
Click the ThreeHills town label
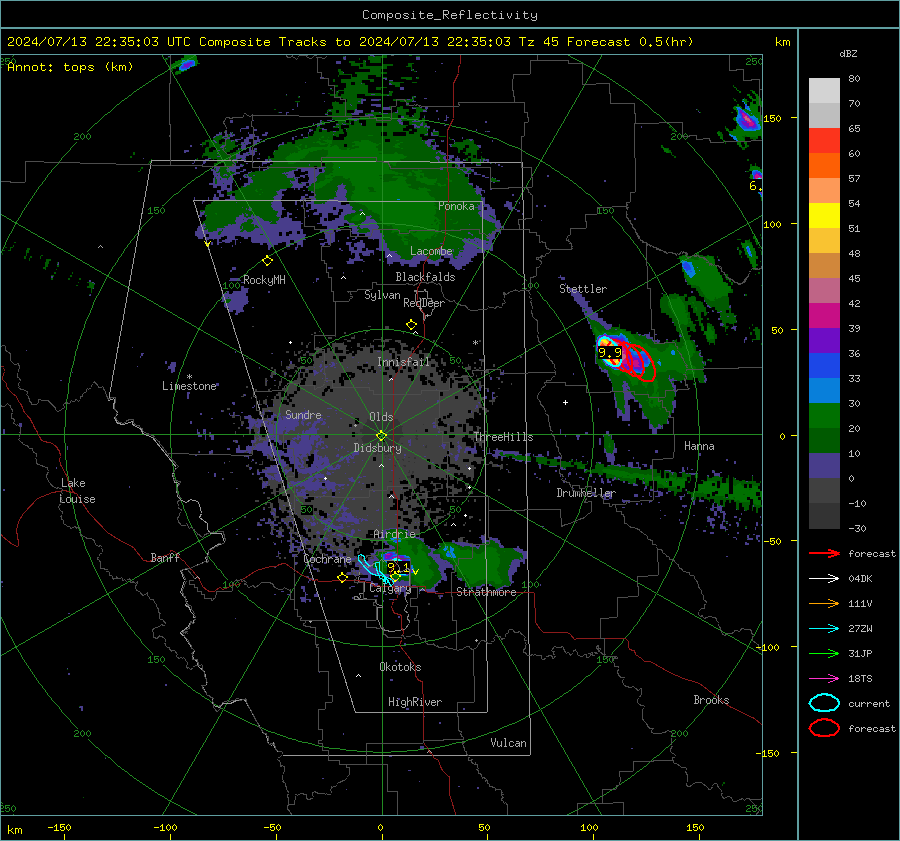tap(503, 437)
